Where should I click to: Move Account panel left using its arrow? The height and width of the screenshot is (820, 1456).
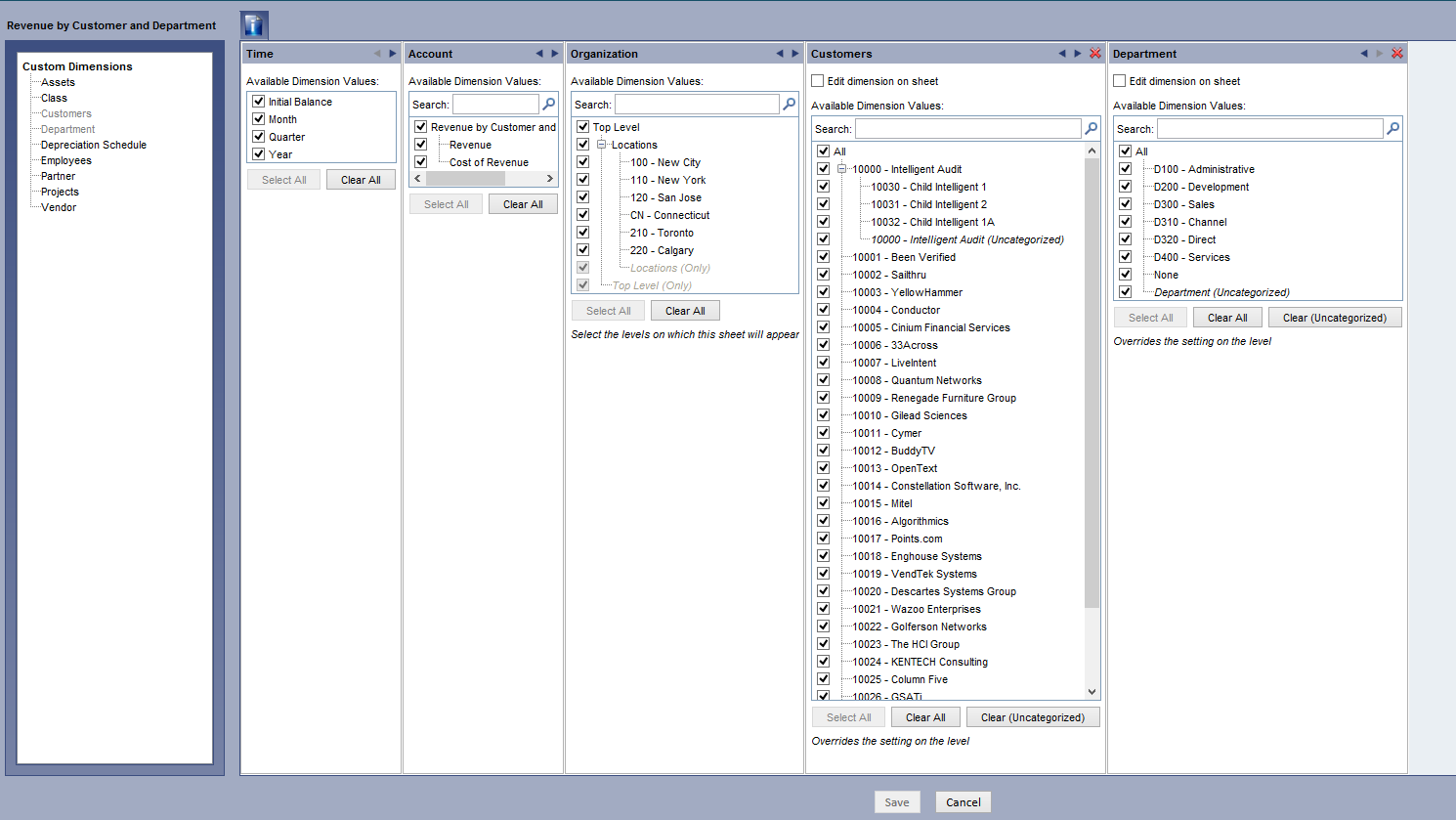[x=539, y=54]
